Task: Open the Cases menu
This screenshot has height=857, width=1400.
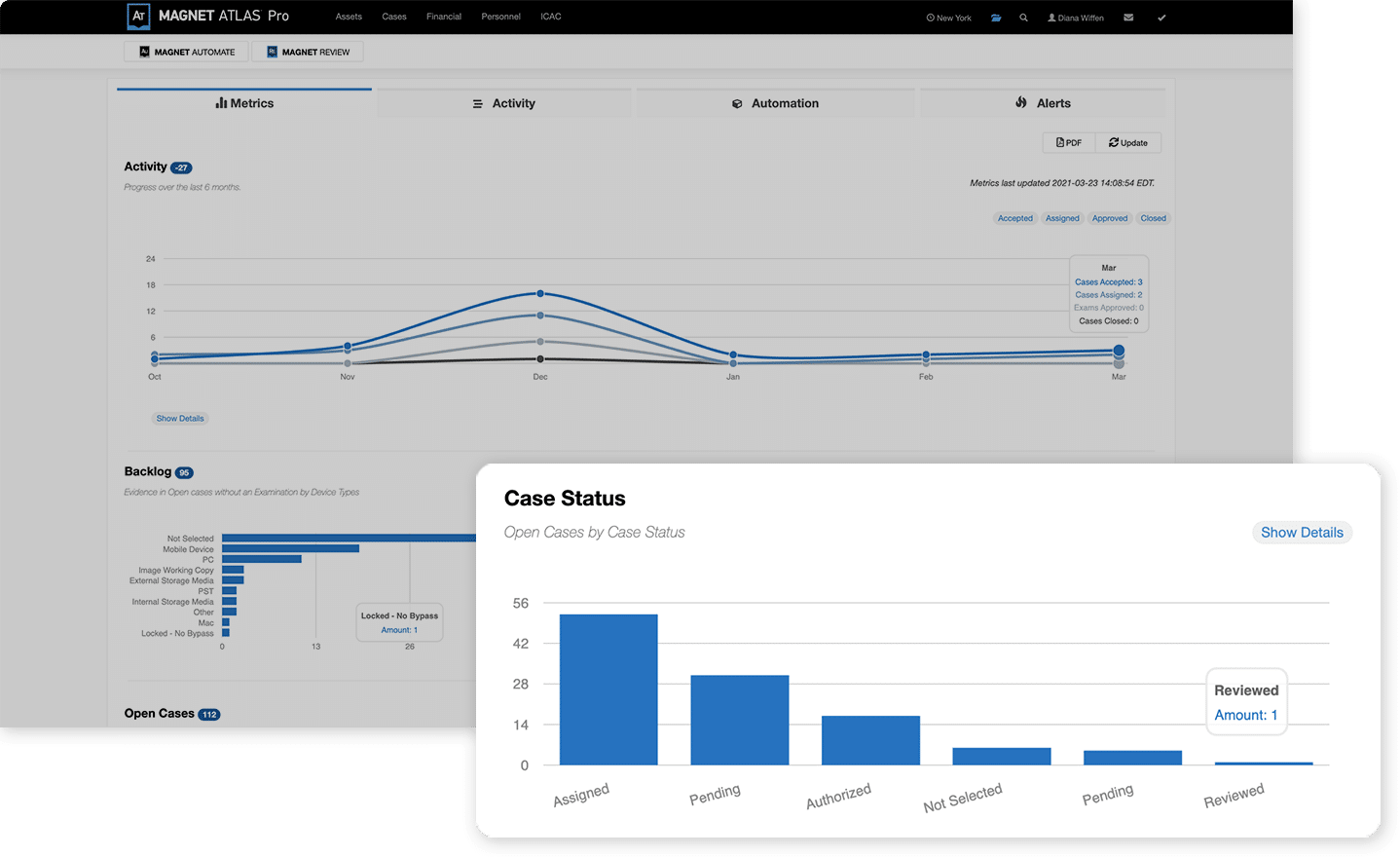Action: 394,17
